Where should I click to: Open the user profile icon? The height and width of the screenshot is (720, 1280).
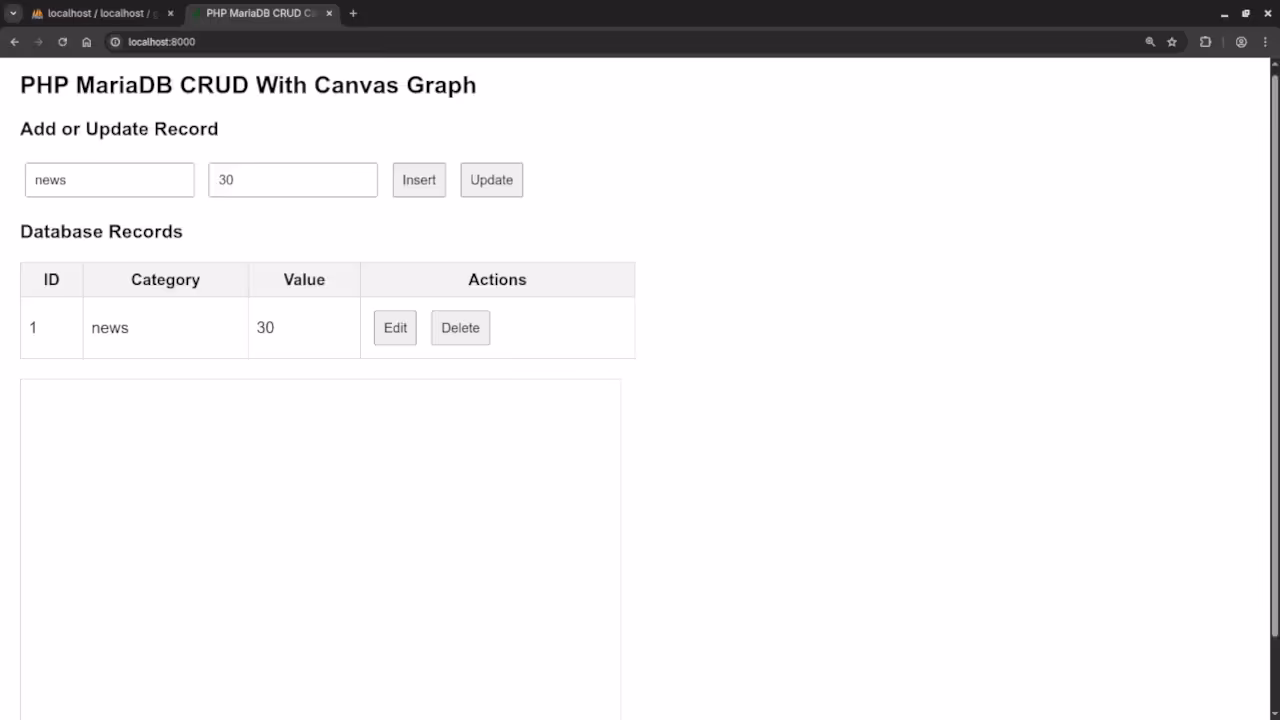(1241, 42)
